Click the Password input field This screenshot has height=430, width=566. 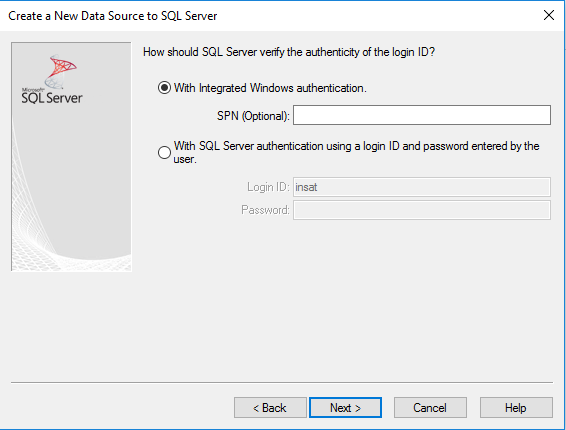point(422,210)
